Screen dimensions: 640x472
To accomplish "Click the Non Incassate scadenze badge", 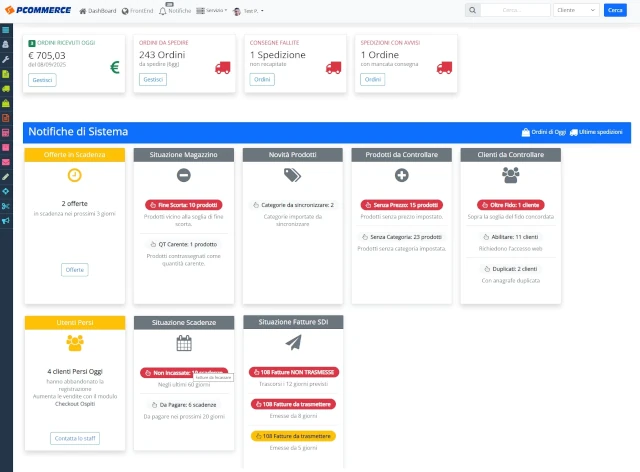I will pos(184,373).
